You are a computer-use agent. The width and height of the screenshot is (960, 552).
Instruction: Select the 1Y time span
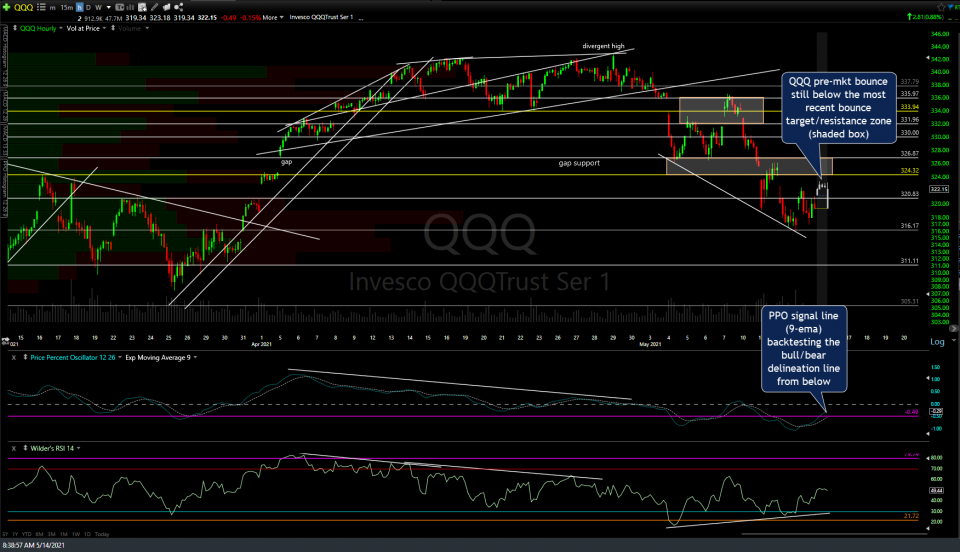[15, 534]
